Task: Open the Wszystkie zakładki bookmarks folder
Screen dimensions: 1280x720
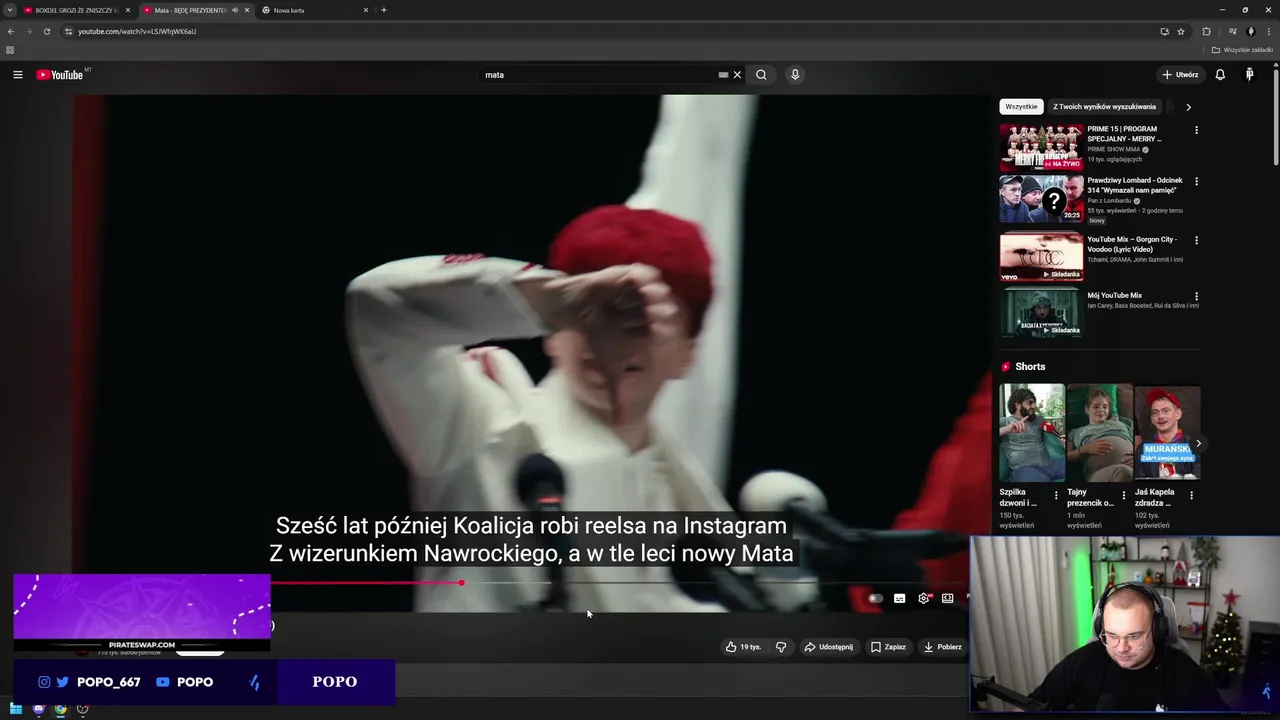Action: (1242, 50)
